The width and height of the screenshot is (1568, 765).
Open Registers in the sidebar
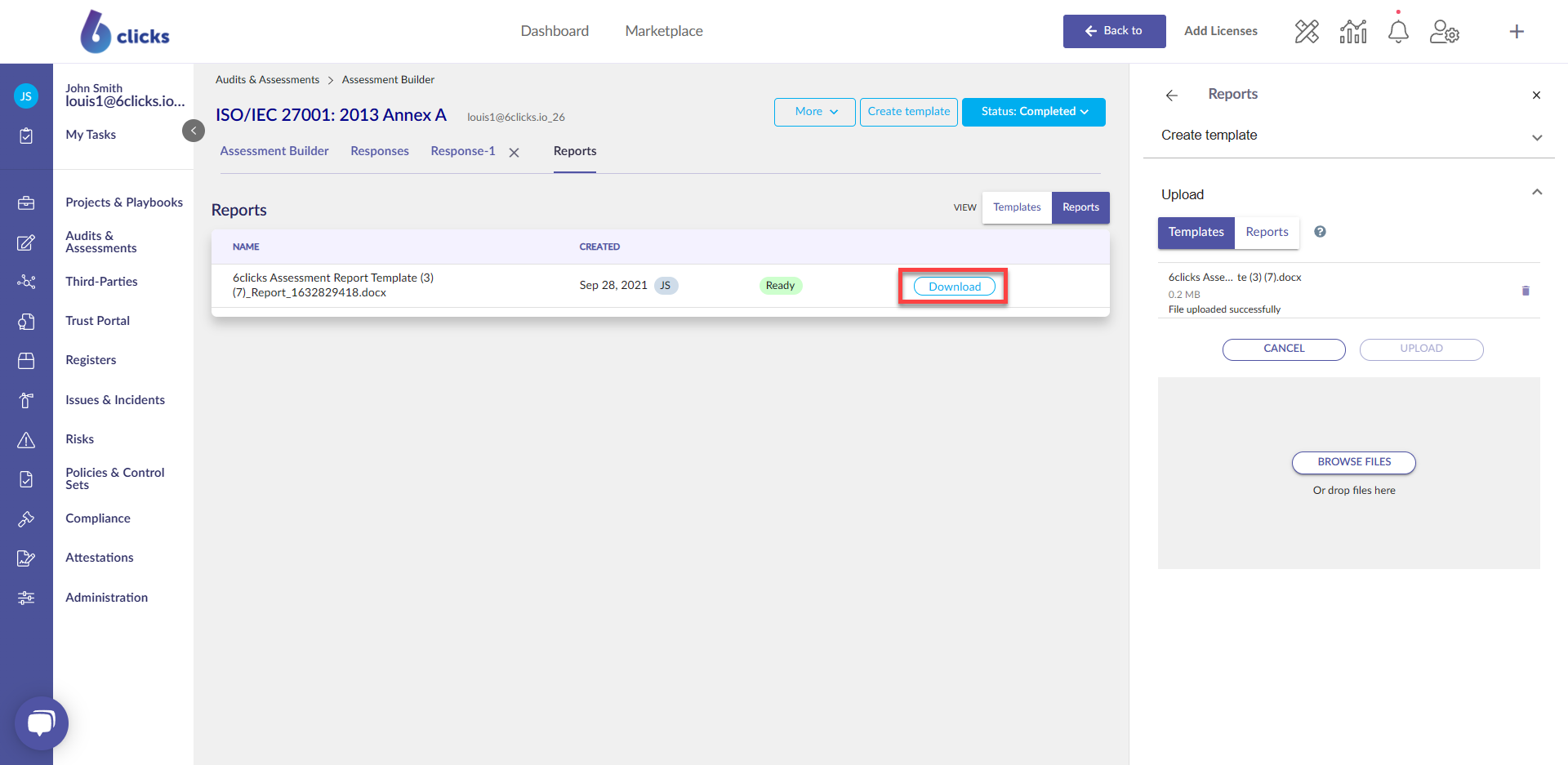(91, 360)
